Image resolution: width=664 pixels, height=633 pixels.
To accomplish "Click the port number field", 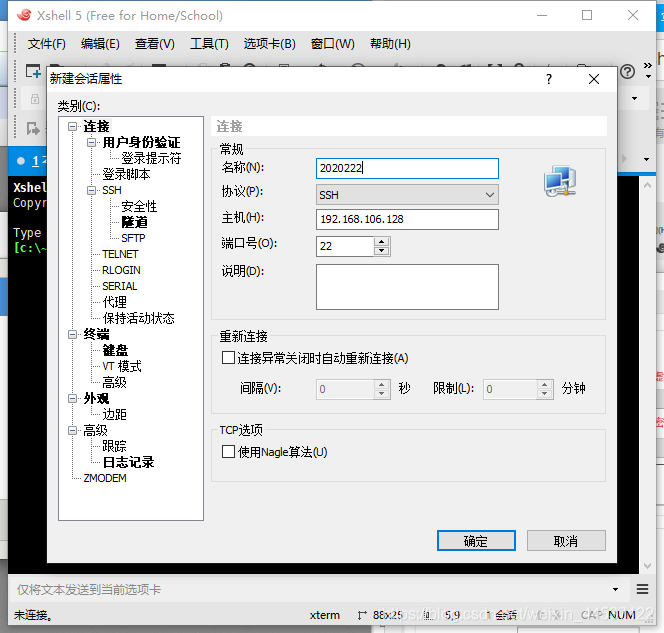I will click(x=345, y=246).
